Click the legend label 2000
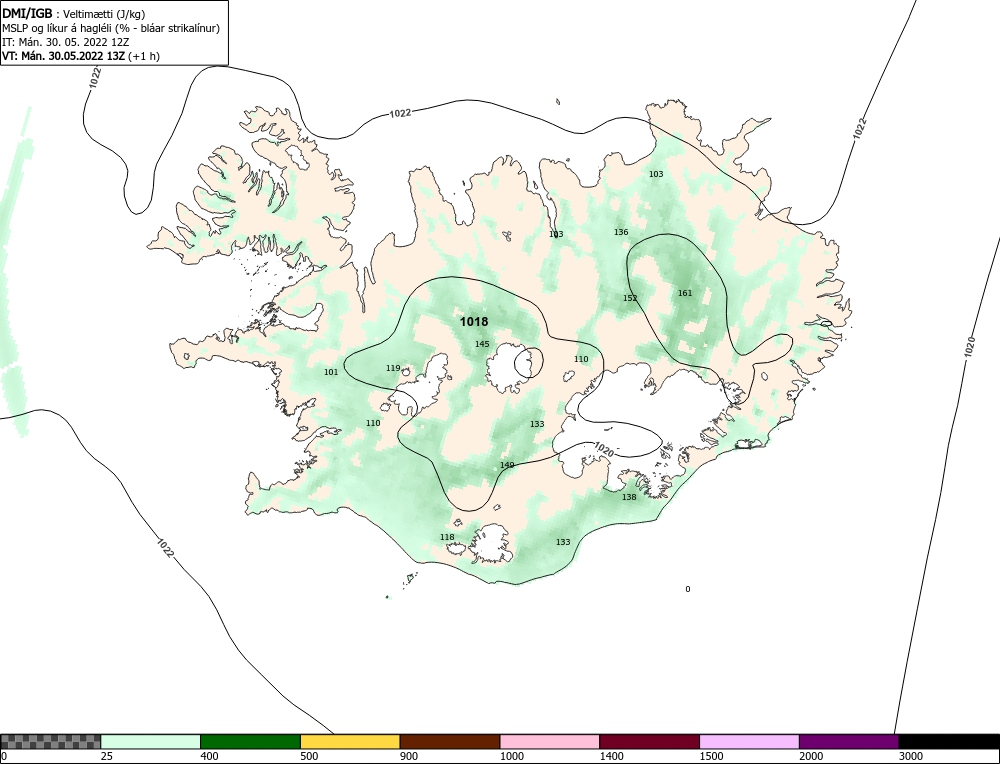Viewport: 1000px width, 764px height. tap(811, 756)
